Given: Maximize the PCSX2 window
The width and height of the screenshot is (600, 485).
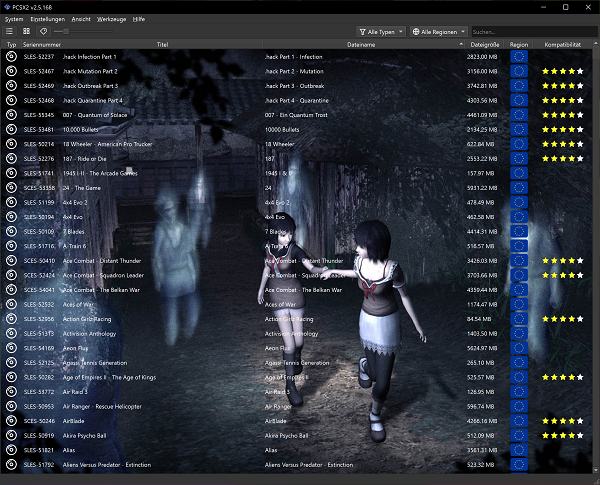Looking at the screenshot, I should (x=566, y=7).
